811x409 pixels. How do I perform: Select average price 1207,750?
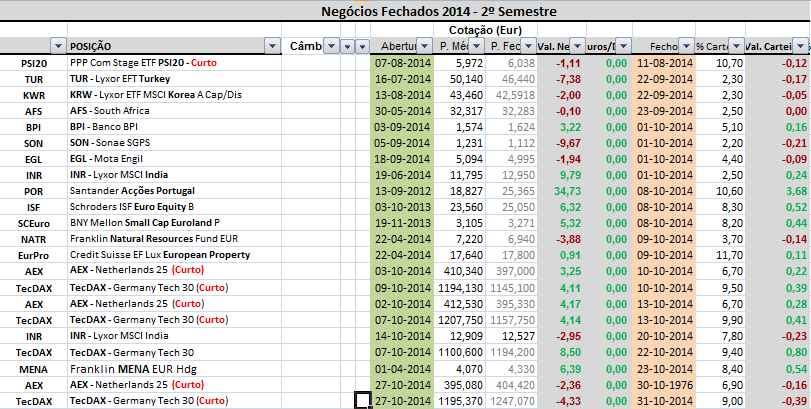[x=460, y=320]
